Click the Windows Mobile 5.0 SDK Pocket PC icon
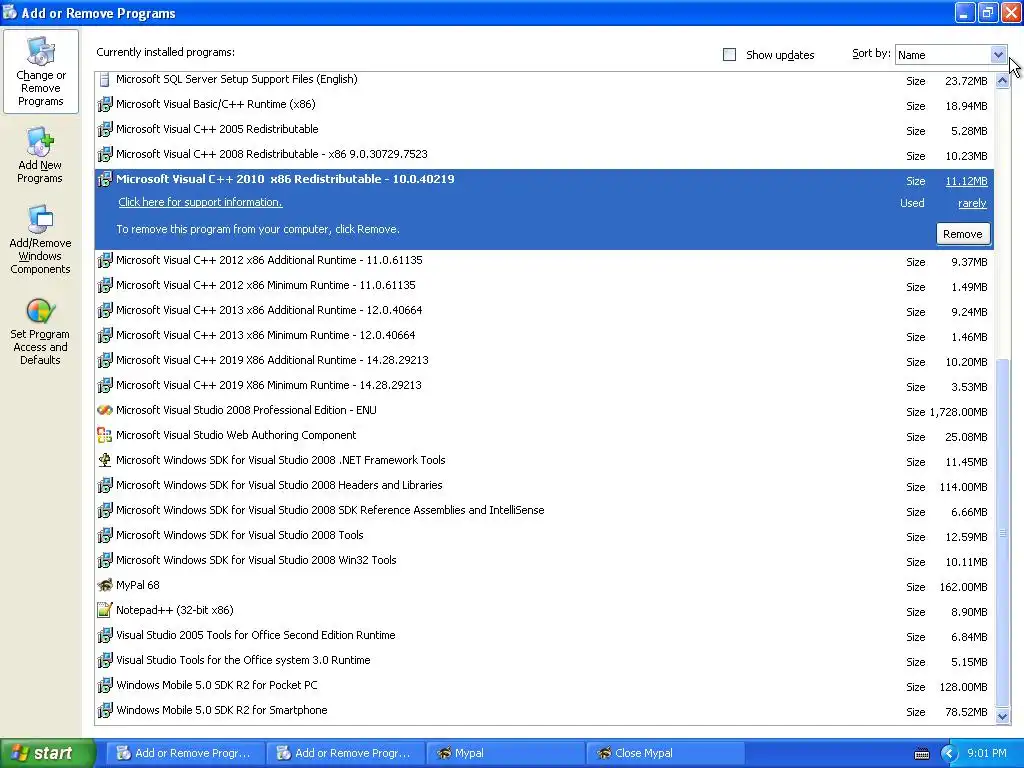Screen dimensions: 1024x768 click(x=104, y=686)
